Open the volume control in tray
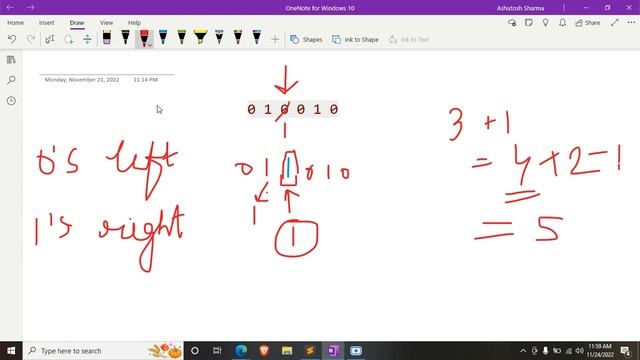Screen dimensions: 640x360 tap(579, 351)
